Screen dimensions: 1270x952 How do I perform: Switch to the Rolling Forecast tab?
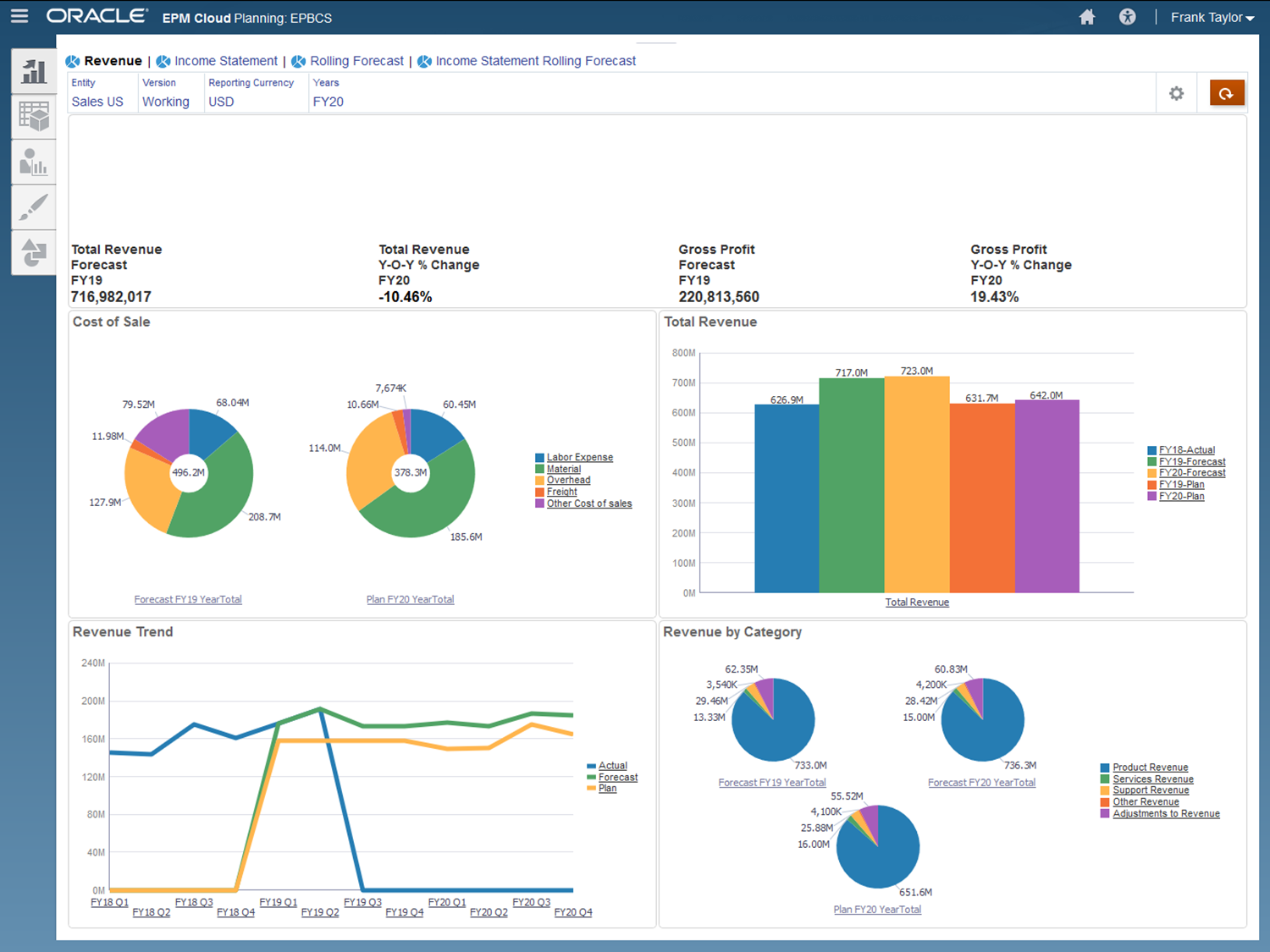point(356,61)
